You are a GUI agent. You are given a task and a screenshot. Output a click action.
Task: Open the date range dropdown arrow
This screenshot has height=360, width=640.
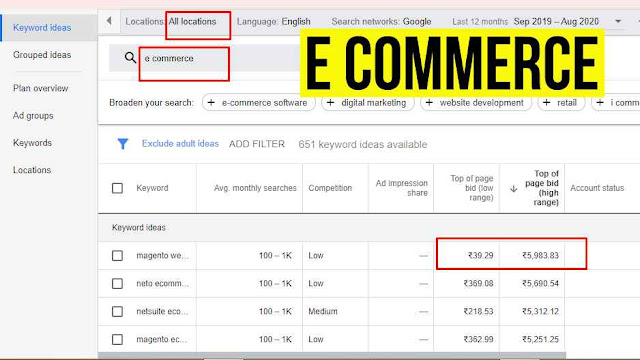tap(618, 21)
